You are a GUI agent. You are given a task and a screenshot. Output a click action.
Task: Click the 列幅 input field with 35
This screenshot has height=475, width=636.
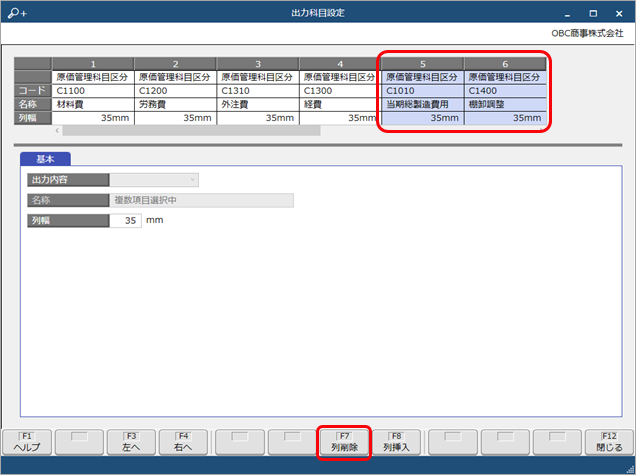coord(125,221)
